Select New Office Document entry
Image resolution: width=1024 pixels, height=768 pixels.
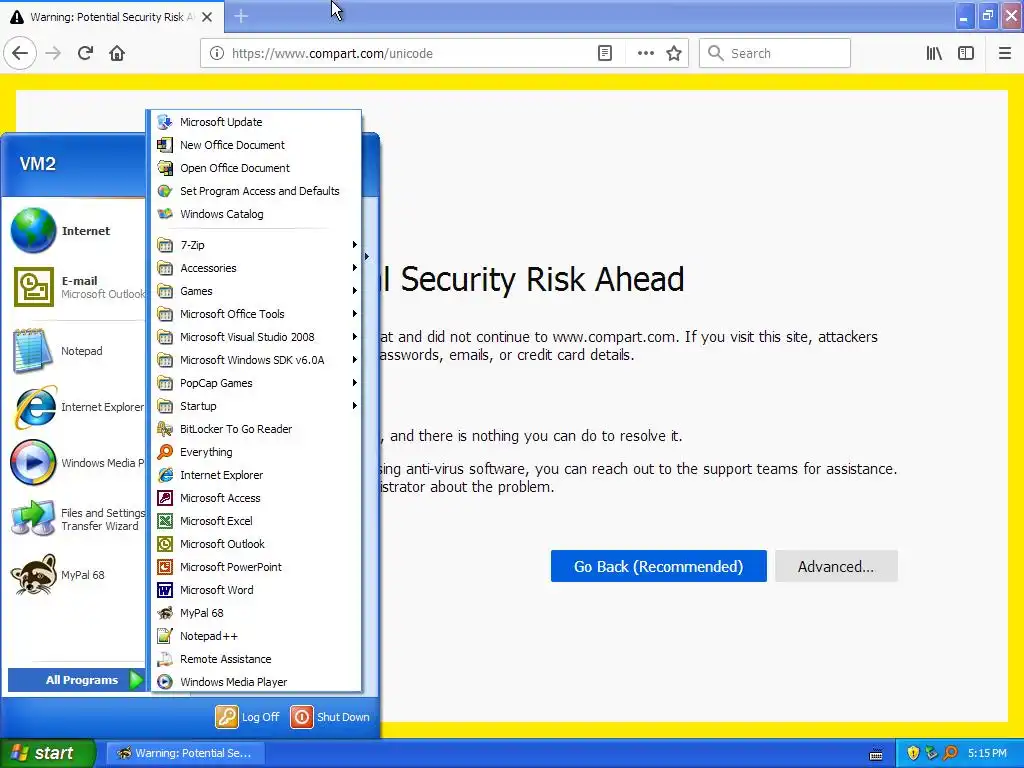tap(257, 145)
